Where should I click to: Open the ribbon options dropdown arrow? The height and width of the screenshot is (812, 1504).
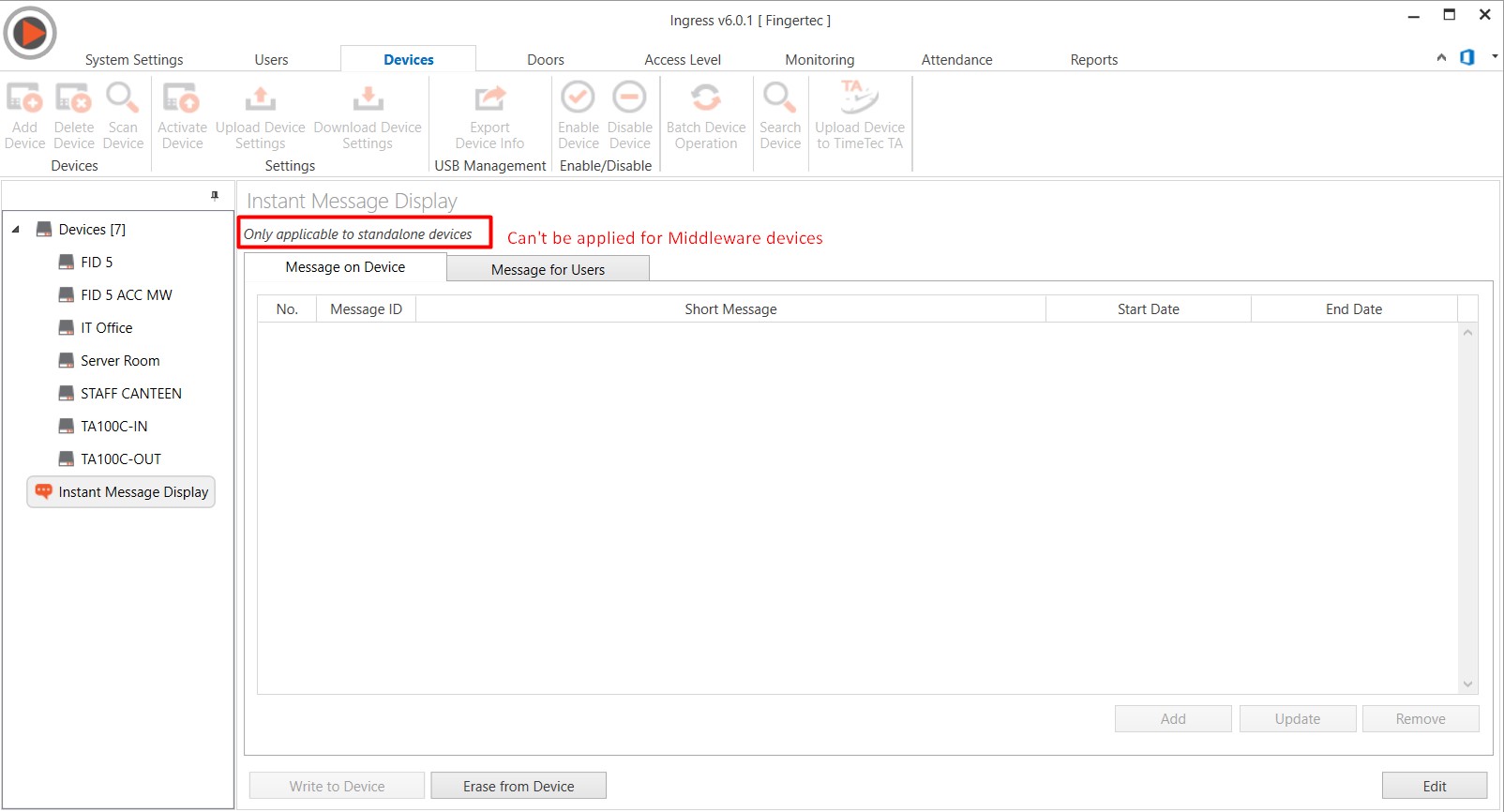click(x=1495, y=57)
